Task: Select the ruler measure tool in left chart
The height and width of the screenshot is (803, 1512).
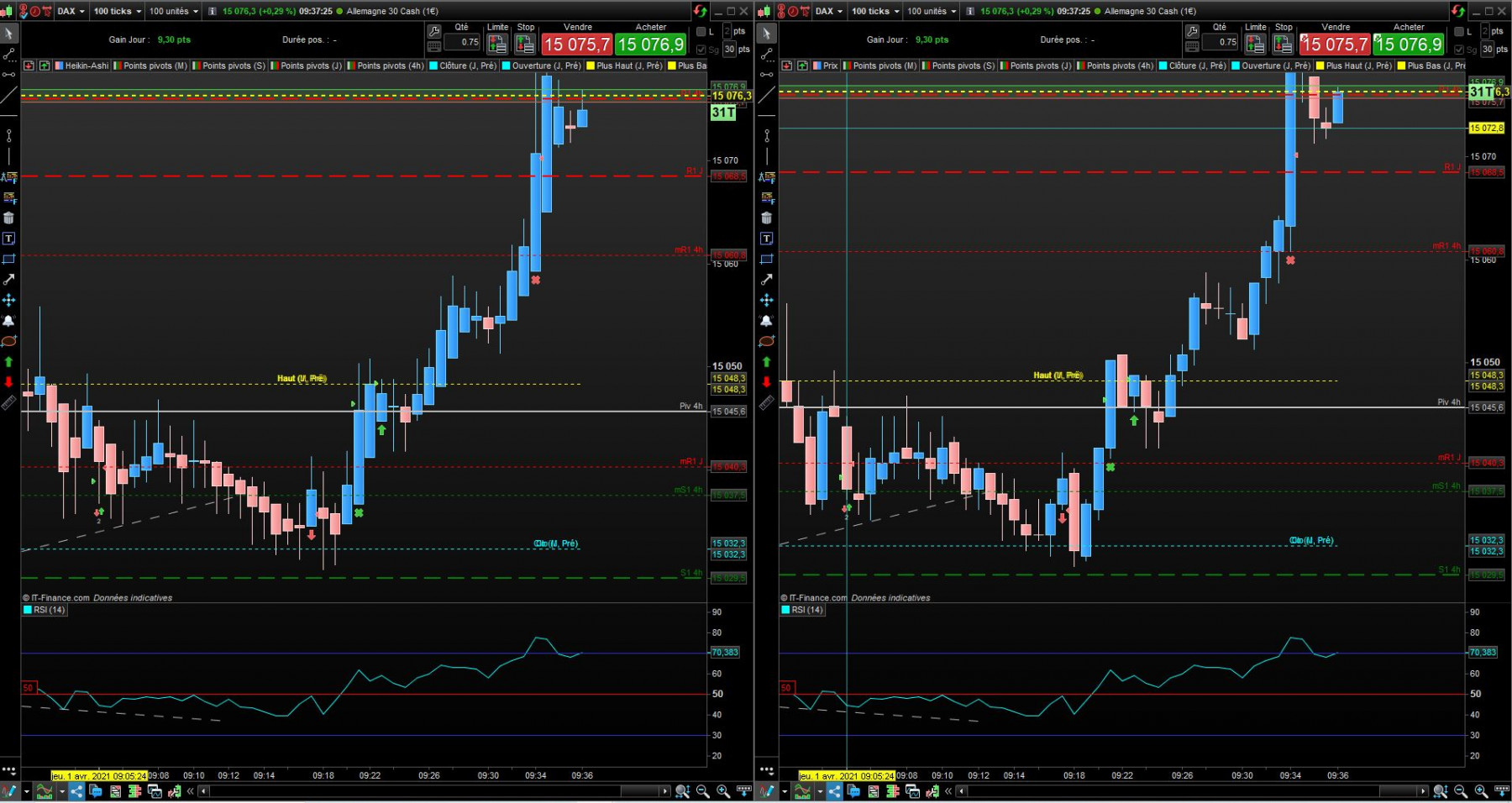Action: [x=8, y=403]
